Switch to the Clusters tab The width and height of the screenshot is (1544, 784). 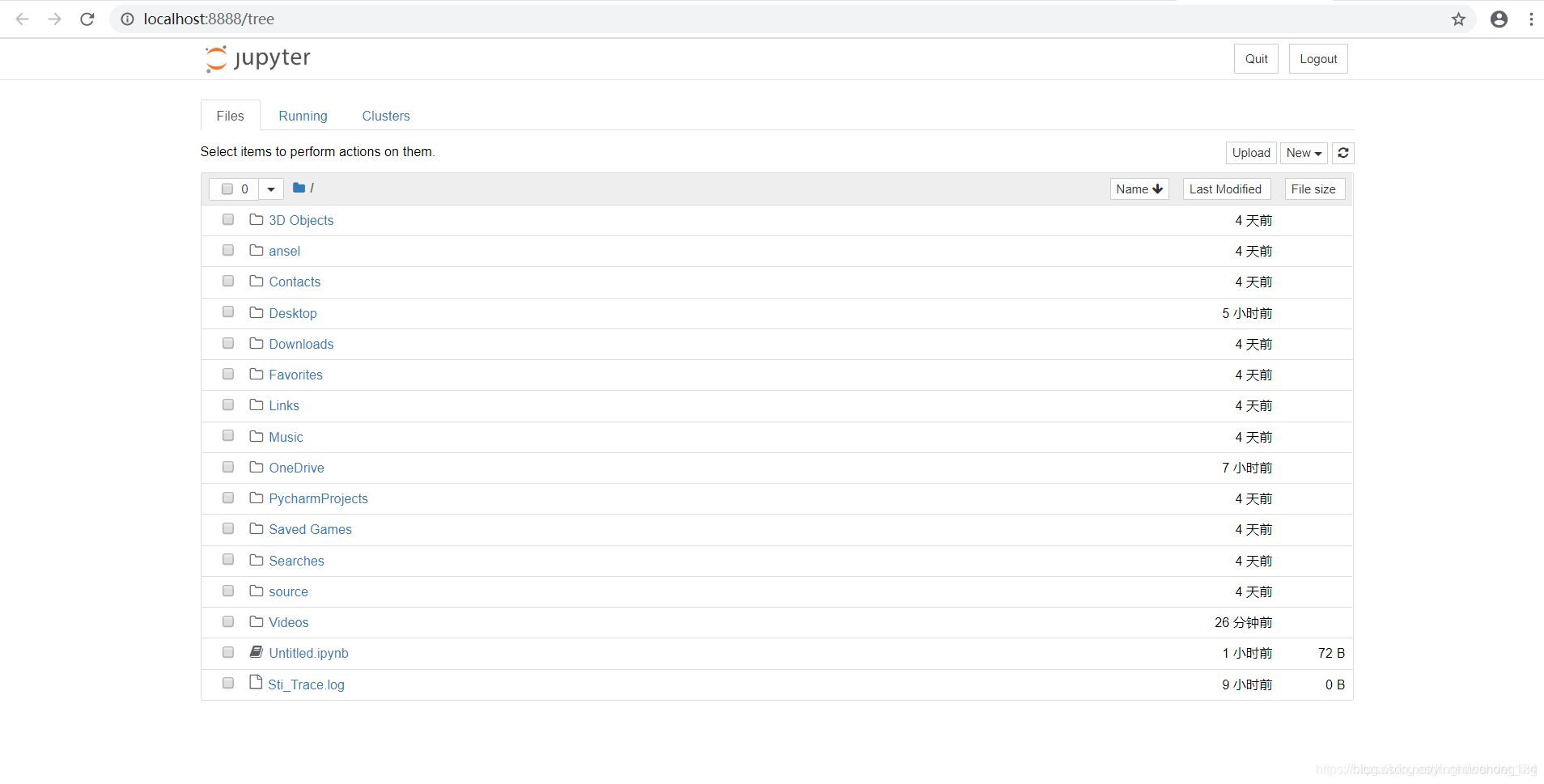point(386,116)
